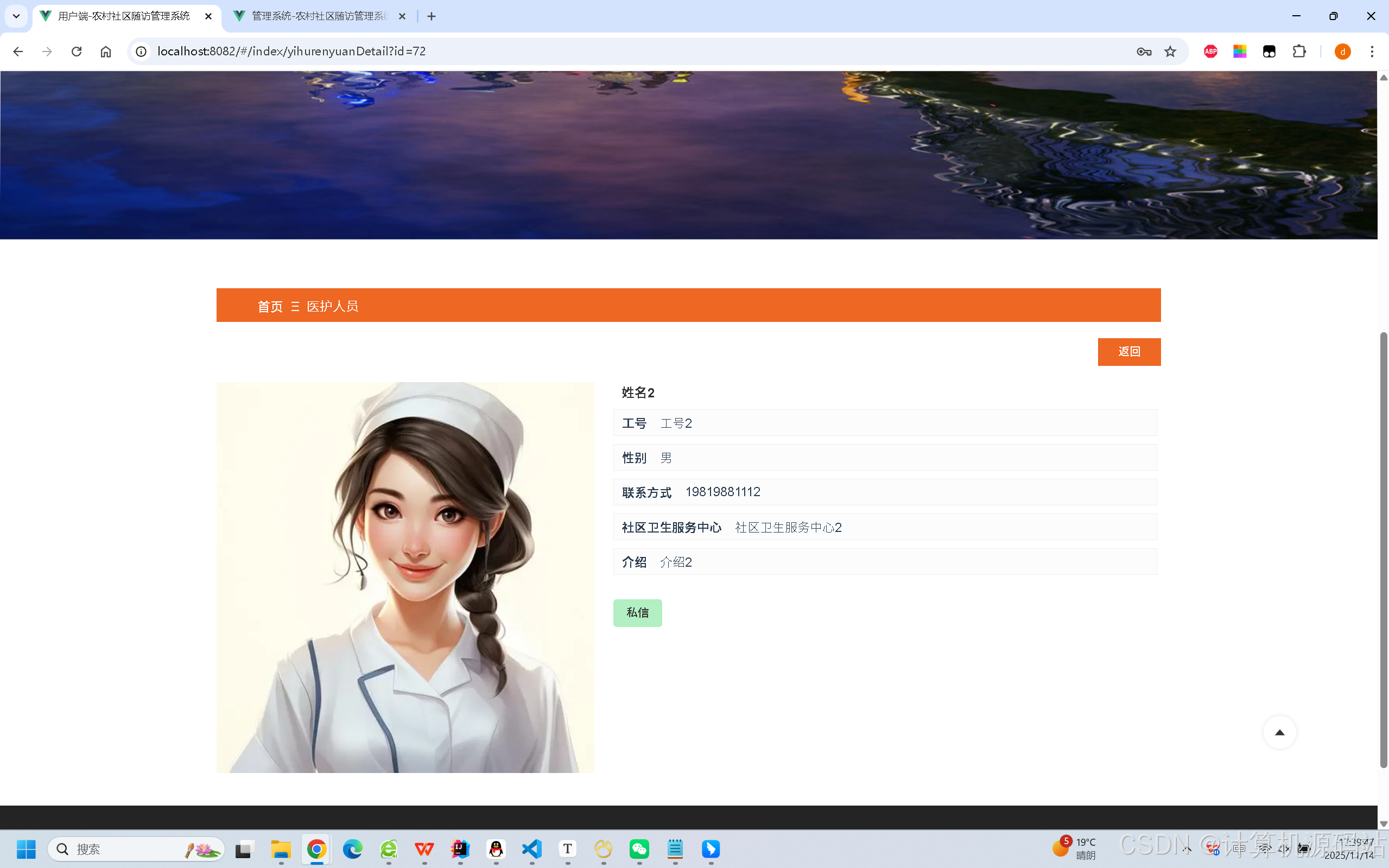1389x868 pixels.
Task: Click the taskbar search box
Action: [x=136, y=849]
